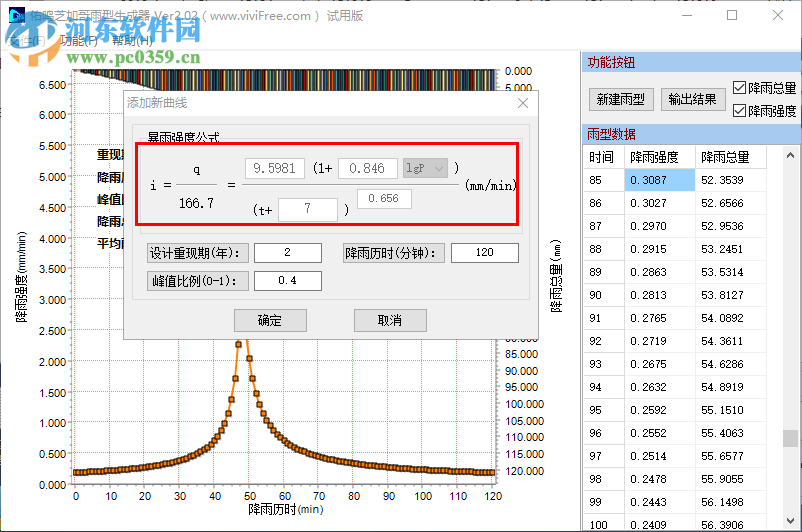Screen dimensions: 802x532
Task: Click the 新建雨型 button
Action: [x=621, y=99]
